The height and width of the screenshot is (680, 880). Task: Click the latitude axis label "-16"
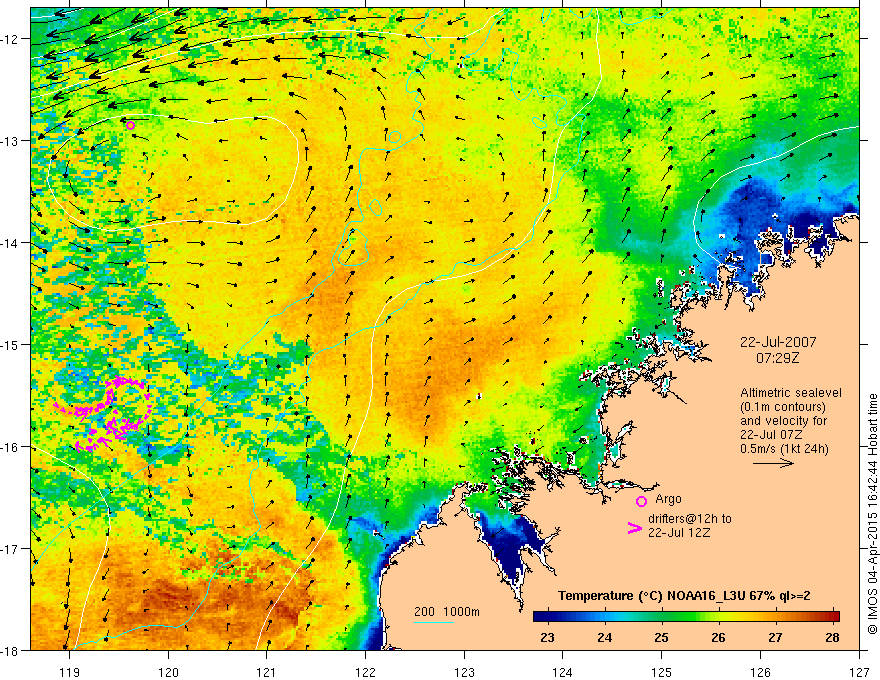pos(11,447)
